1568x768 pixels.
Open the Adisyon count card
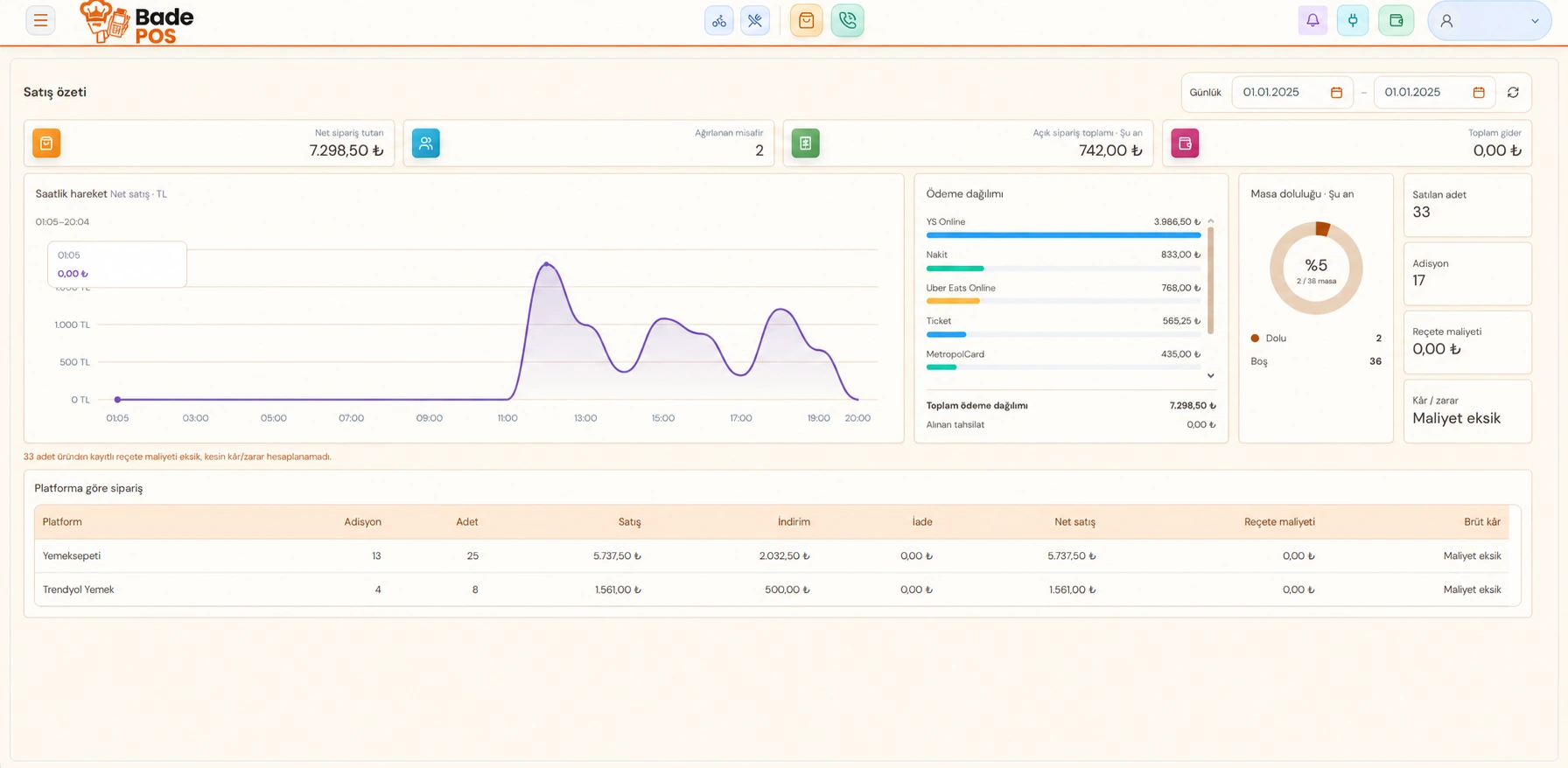1467,274
